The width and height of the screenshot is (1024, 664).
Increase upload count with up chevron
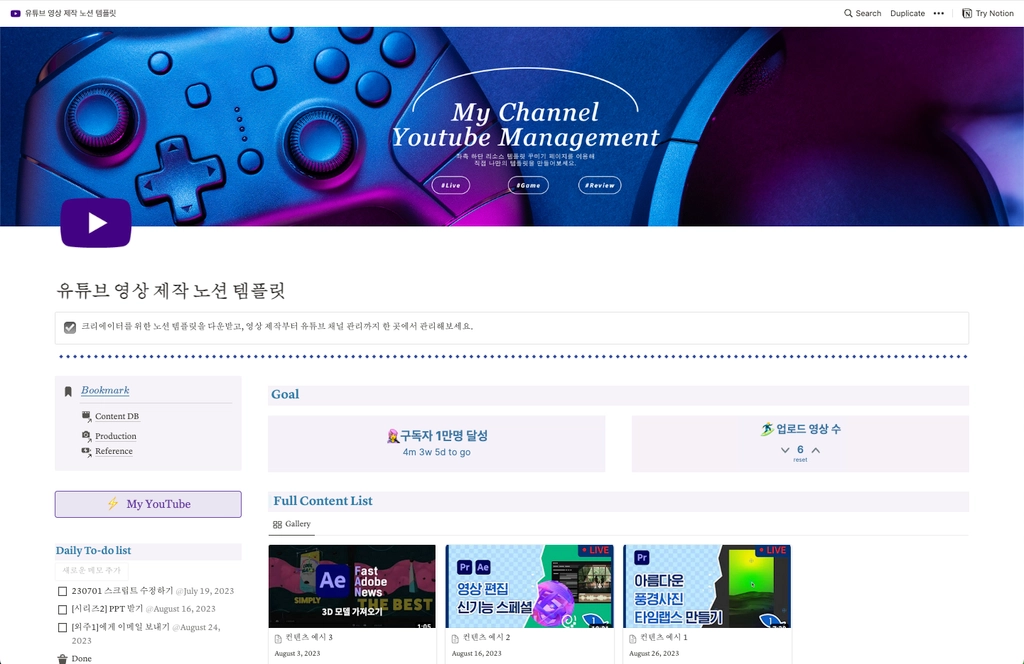click(x=816, y=450)
